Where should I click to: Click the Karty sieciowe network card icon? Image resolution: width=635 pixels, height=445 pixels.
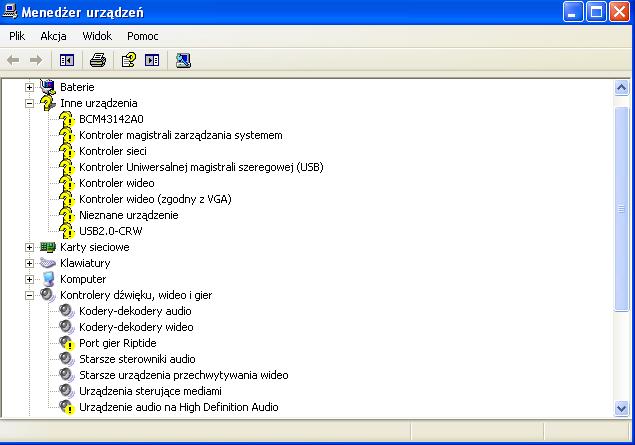pyautogui.click(x=48, y=247)
